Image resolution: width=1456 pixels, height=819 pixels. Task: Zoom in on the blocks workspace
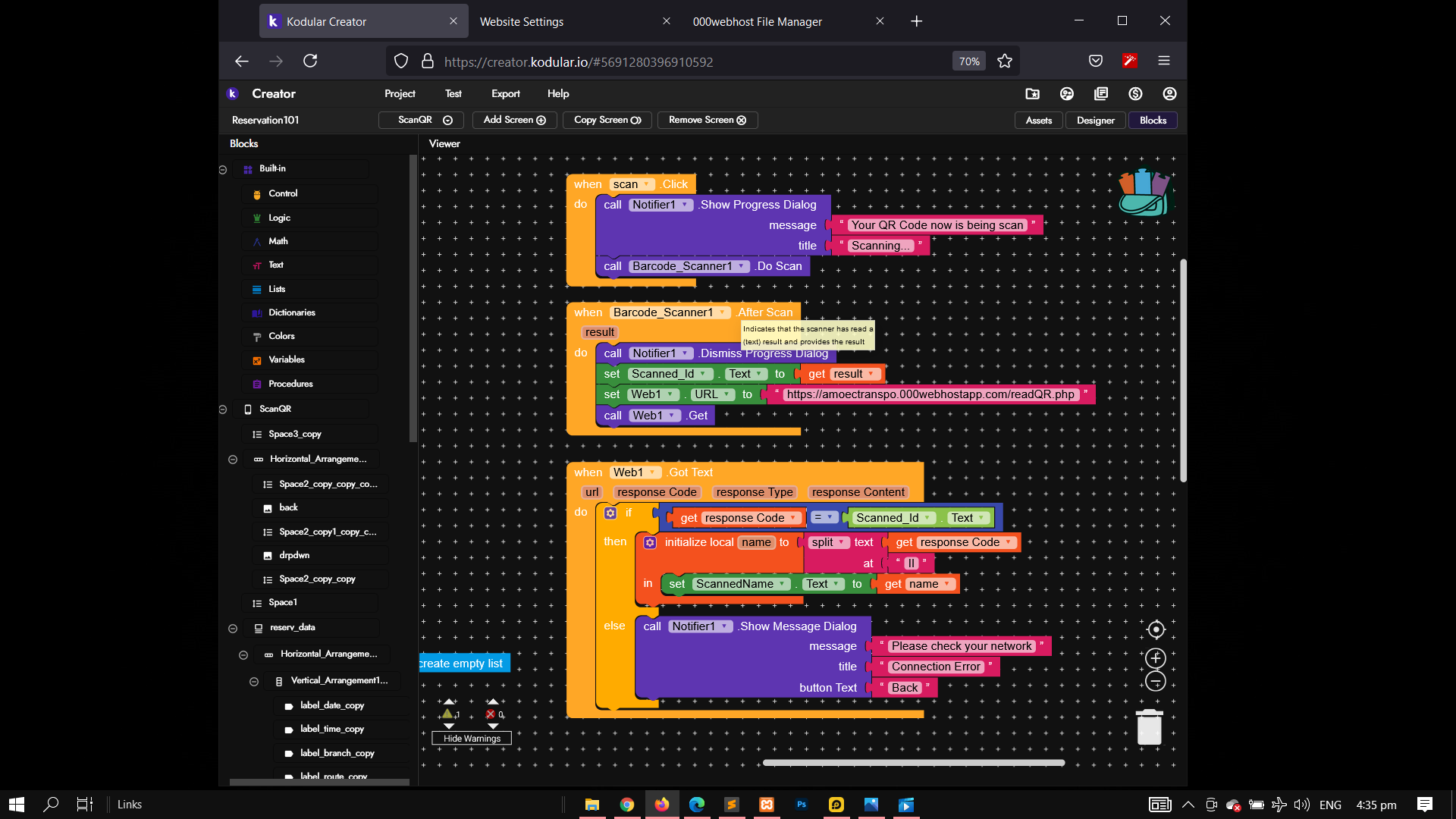(1156, 658)
